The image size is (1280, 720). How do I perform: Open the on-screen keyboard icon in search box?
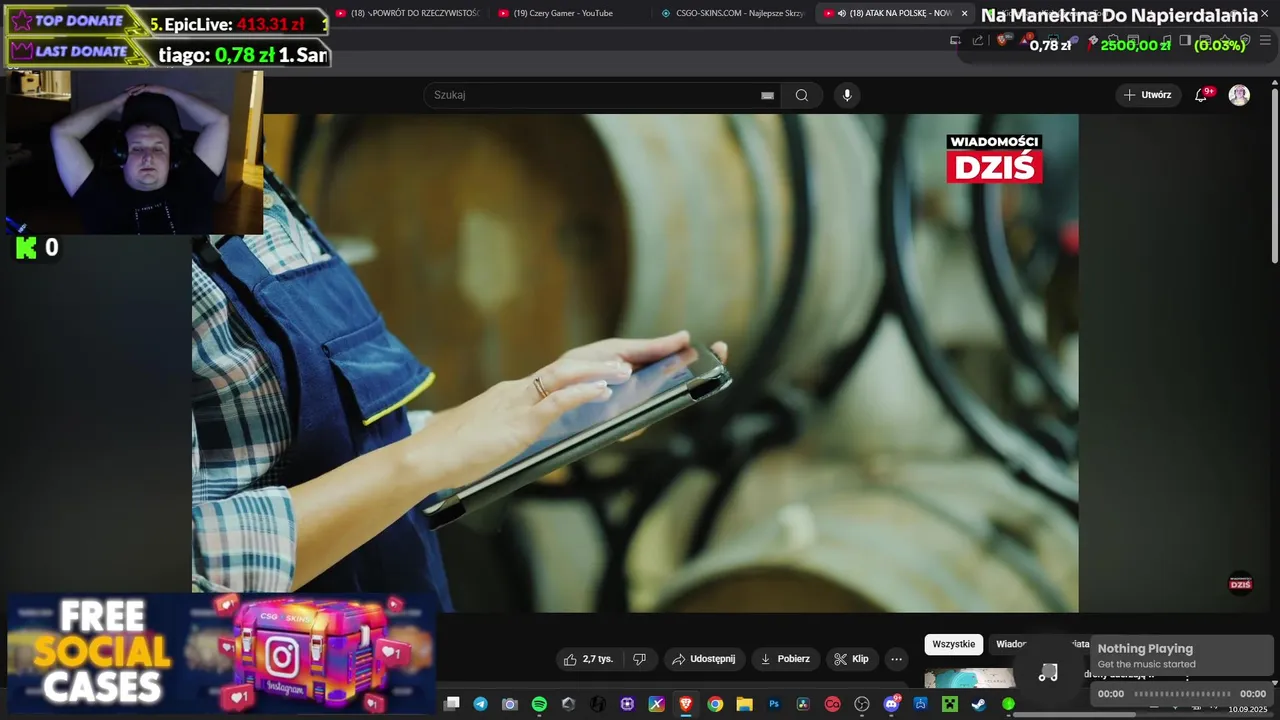click(767, 95)
